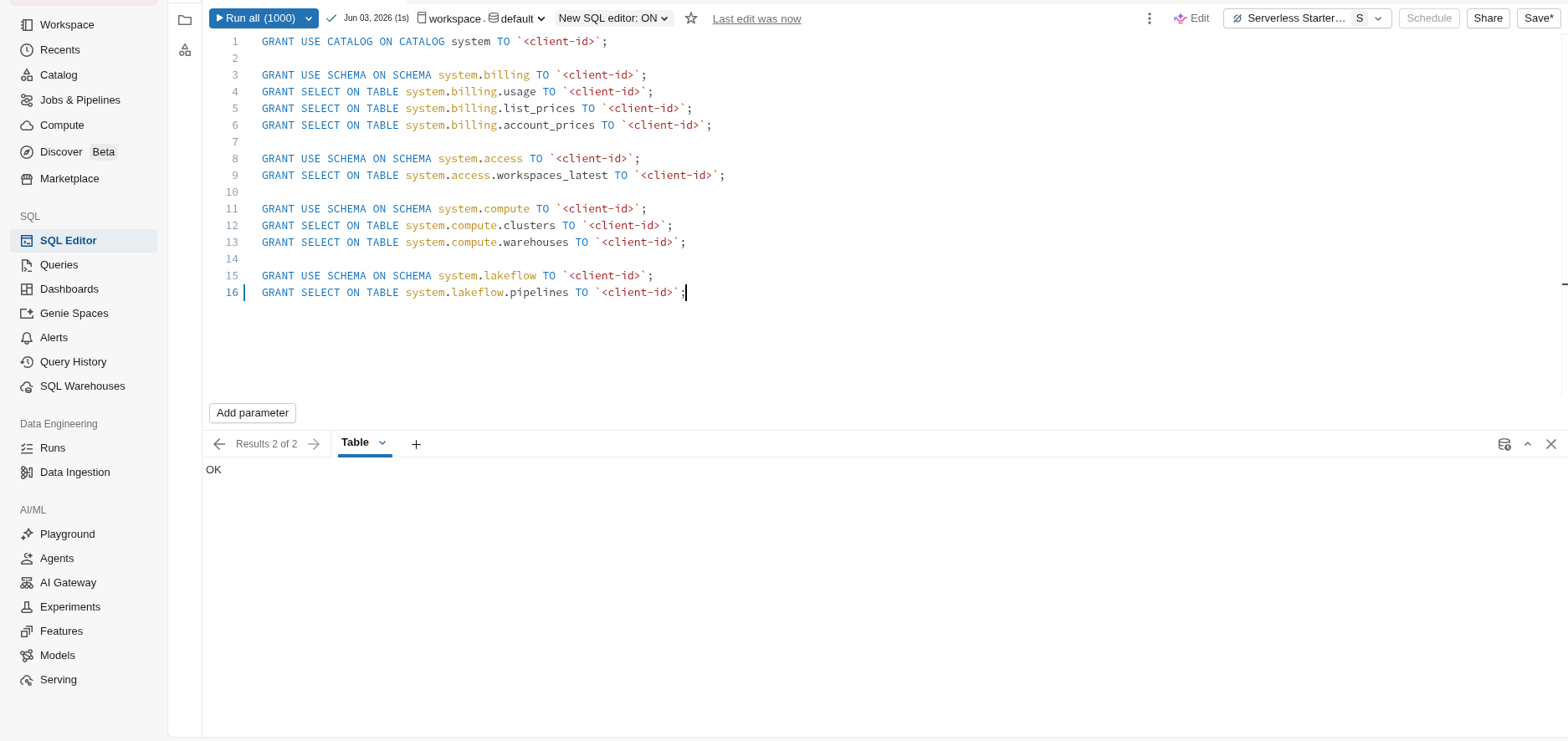Click the 'Jun 03, 2026 (1s)' run status
This screenshot has height=741, width=1568.
[x=376, y=18]
